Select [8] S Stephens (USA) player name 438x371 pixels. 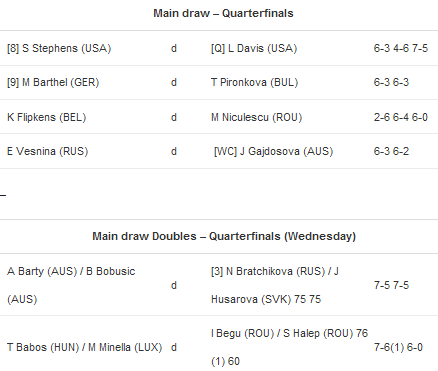tap(59, 48)
